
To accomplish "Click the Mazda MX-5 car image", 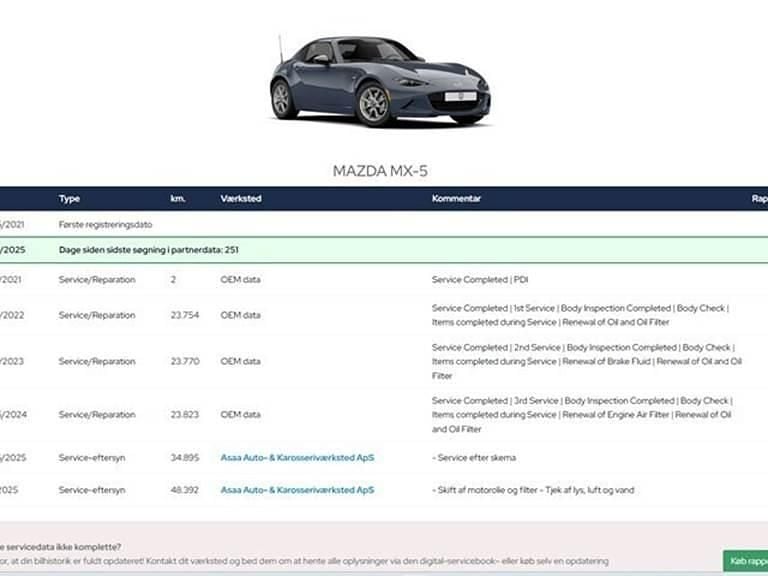I will pyautogui.click(x=379, y=80).
